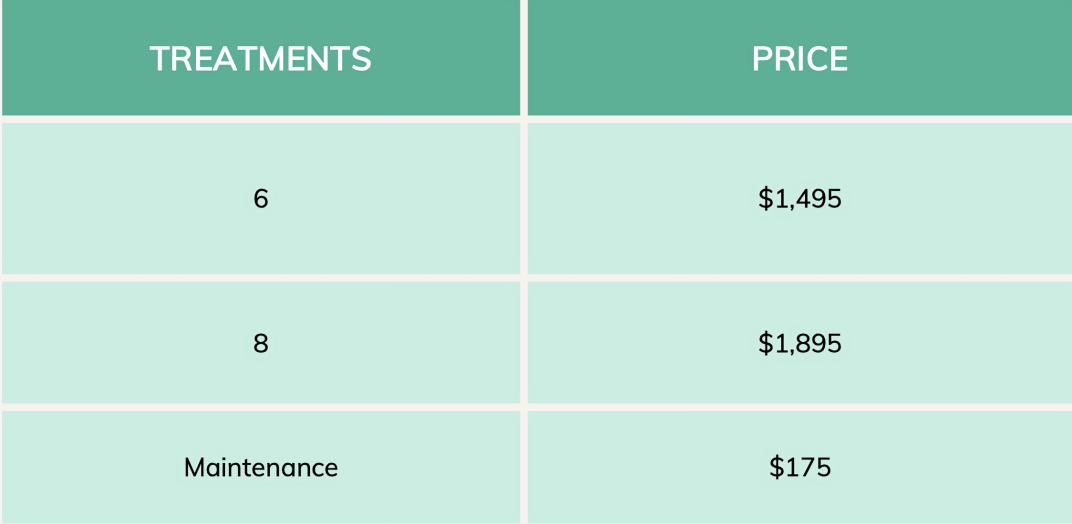Select the $1,895 price cell
The height and width of the screenshot is (524, 1072).
click(x=799, y=344)
